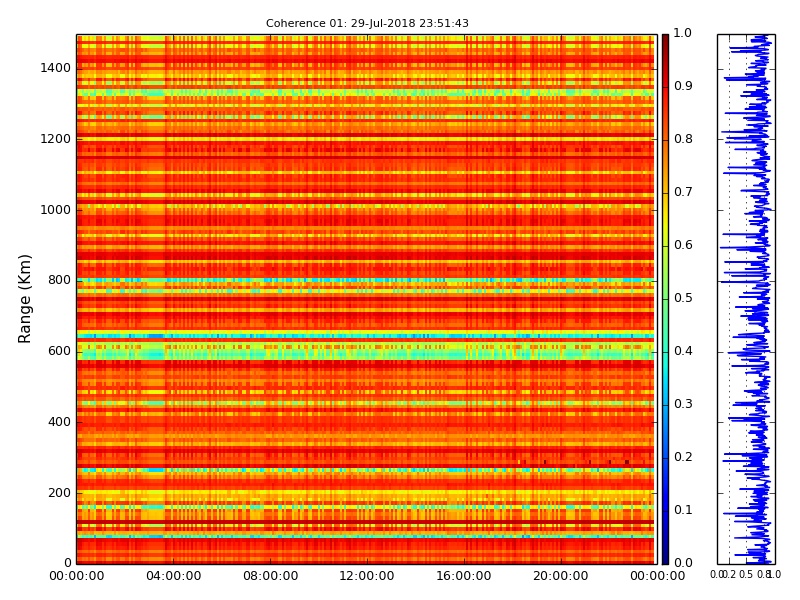
Task: Click inside the coherence heatmap
Action: [367, 299]
